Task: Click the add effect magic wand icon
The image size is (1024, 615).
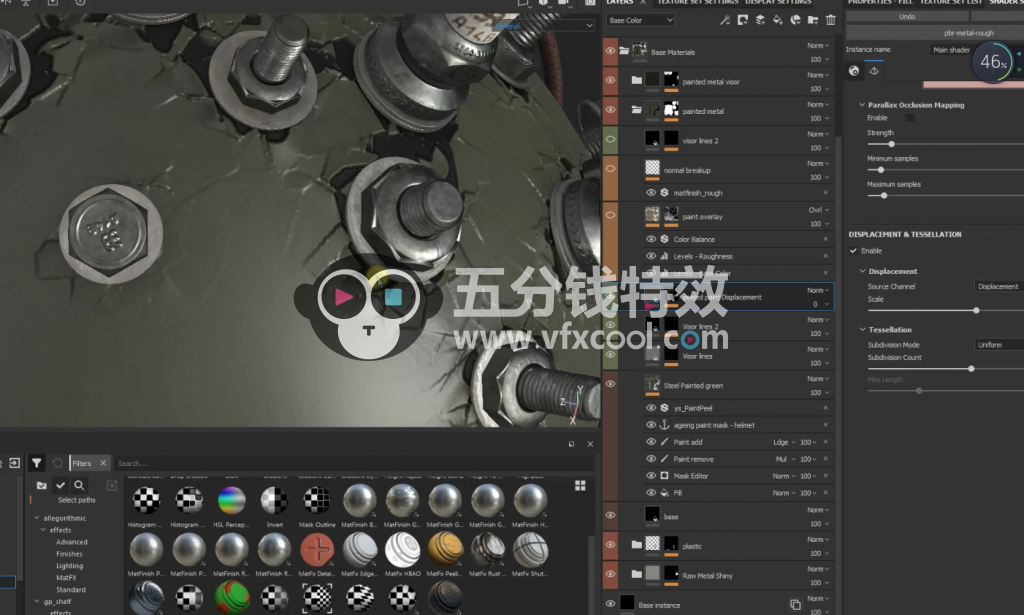Action: [725, 20]
